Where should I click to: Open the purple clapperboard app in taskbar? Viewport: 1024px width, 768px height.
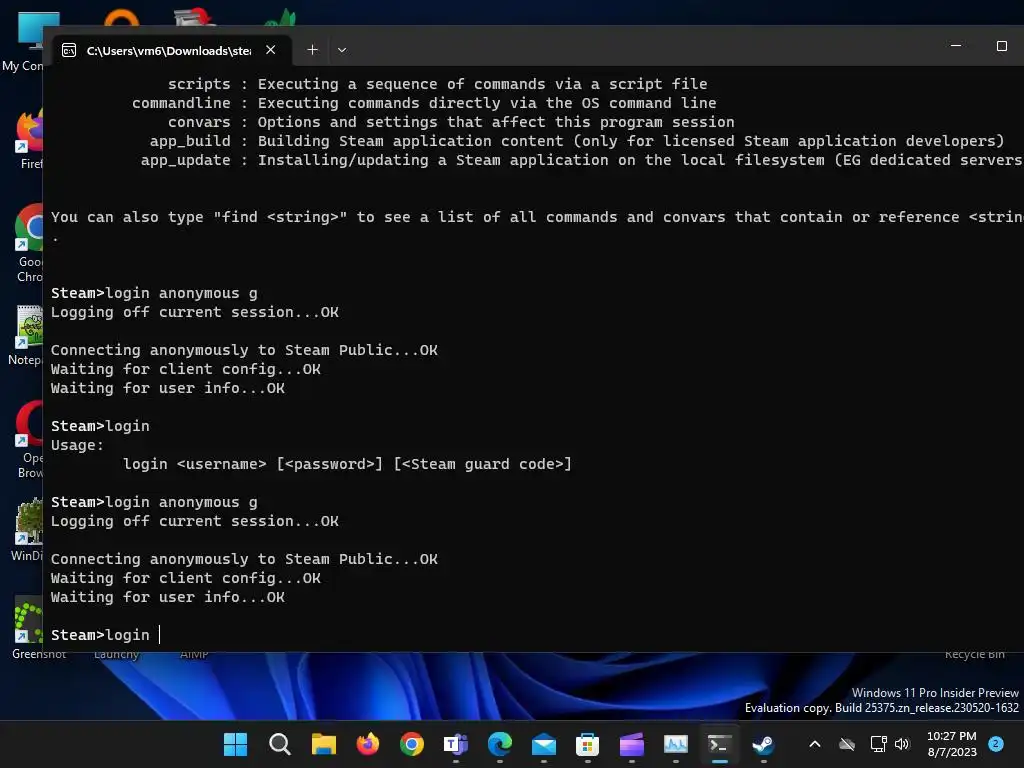(632, 744)
